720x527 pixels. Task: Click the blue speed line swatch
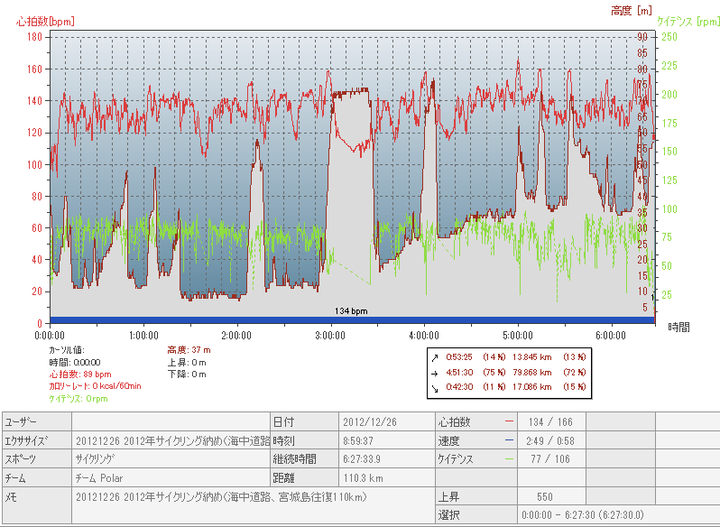tap(509, 440)
